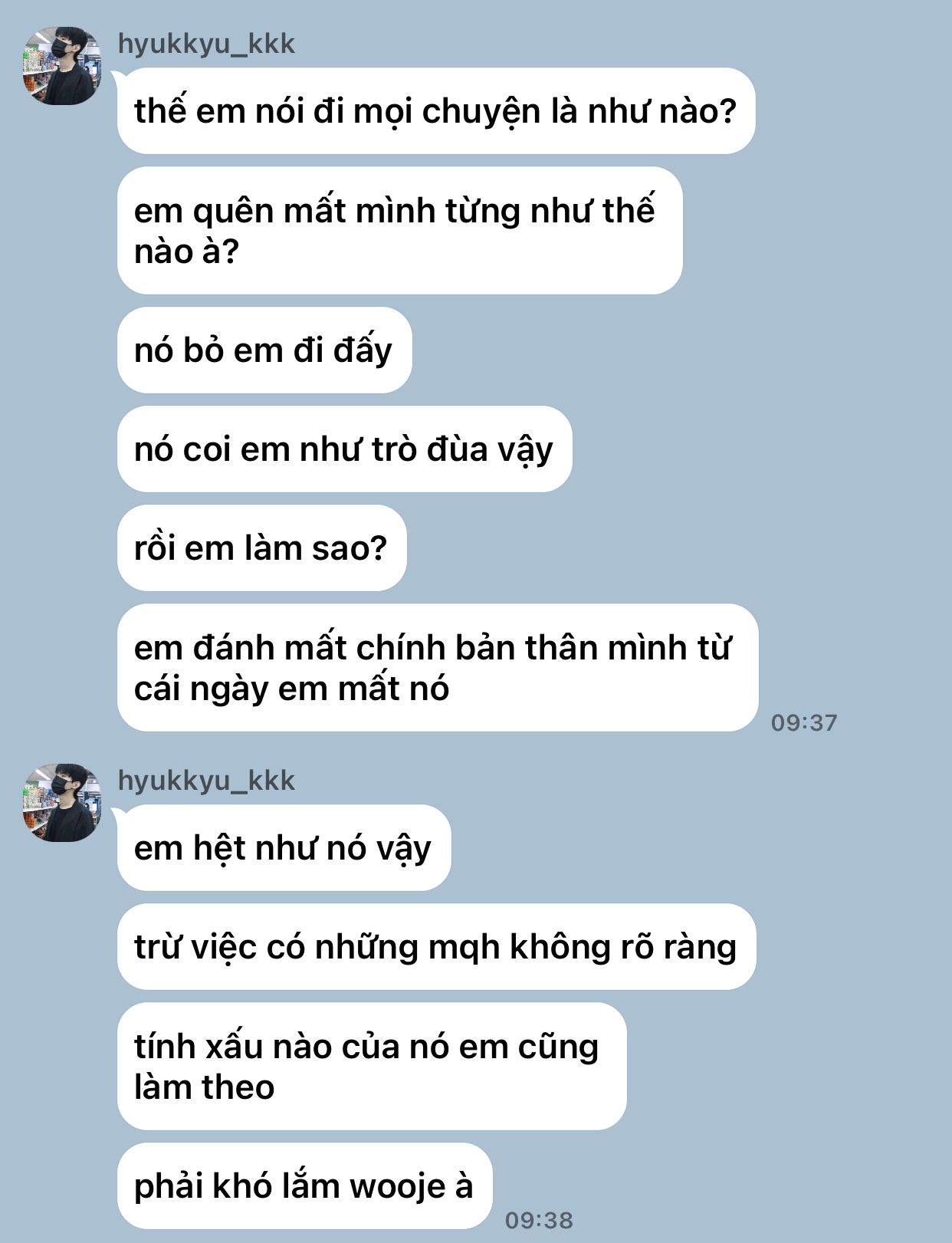Tap message 'em đánh mất chính bản thân mình'
952x1243 pixels.
click(x=438, y=667)
